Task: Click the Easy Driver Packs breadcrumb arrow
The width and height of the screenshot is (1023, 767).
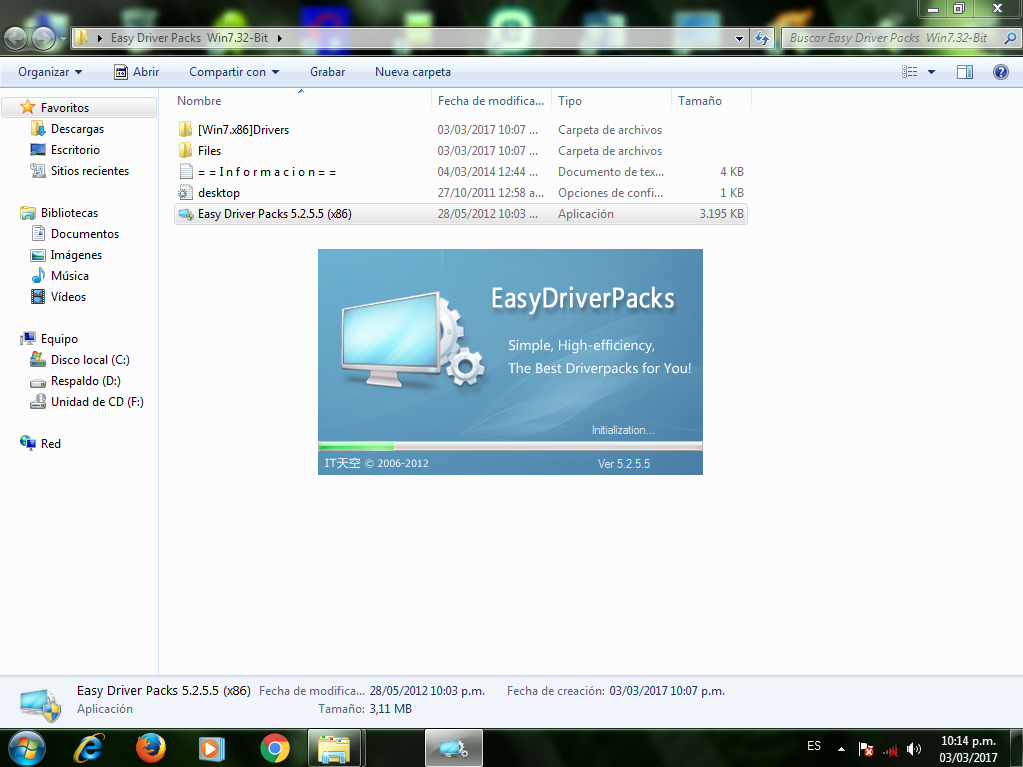Action: [x=279, y=38]
